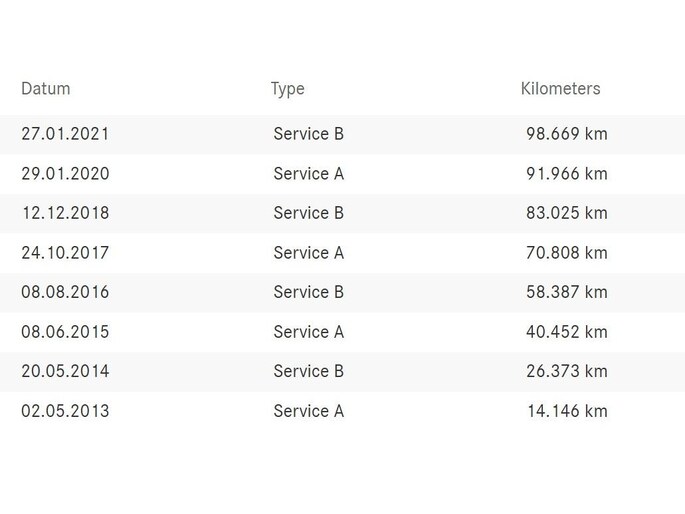Click the 40.452 km mileage value
685x514 pixels.
[566, 332]
